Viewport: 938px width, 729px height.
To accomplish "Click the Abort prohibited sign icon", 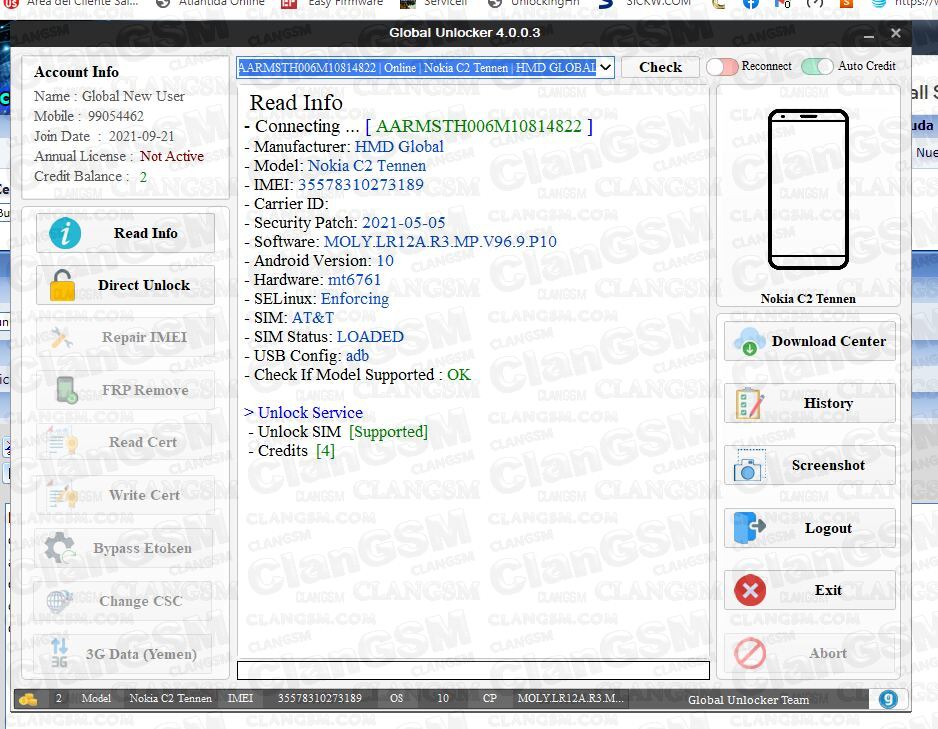I will (750, 653).
